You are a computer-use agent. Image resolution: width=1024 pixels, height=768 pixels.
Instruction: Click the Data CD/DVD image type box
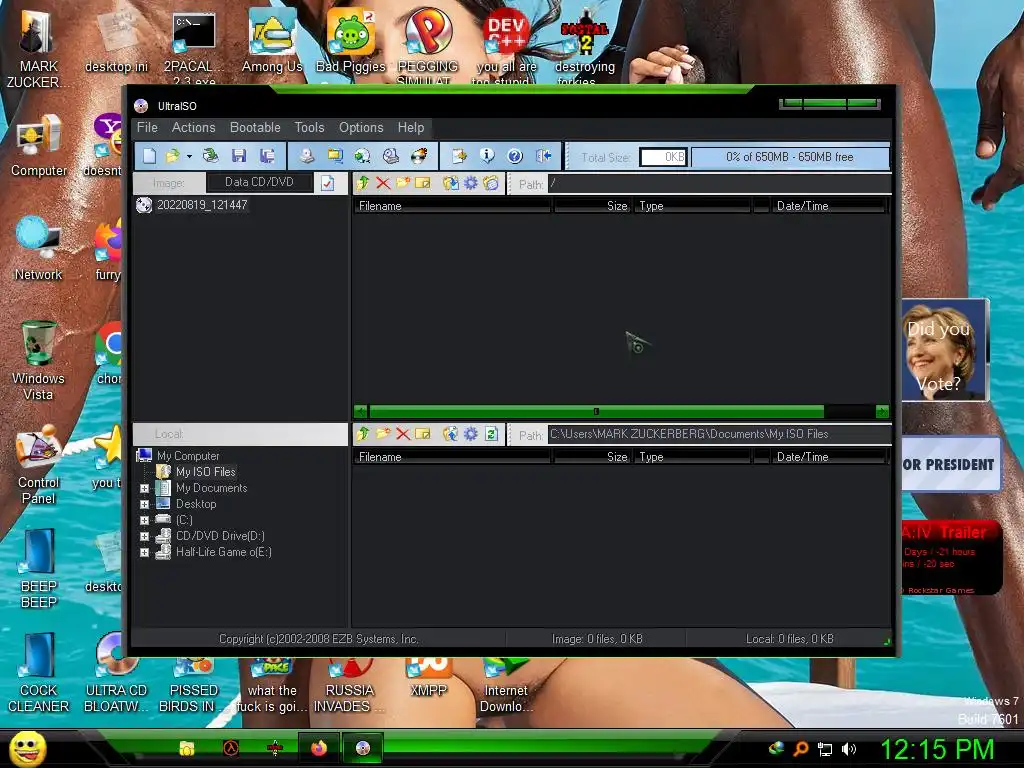[x=259, y=182]
